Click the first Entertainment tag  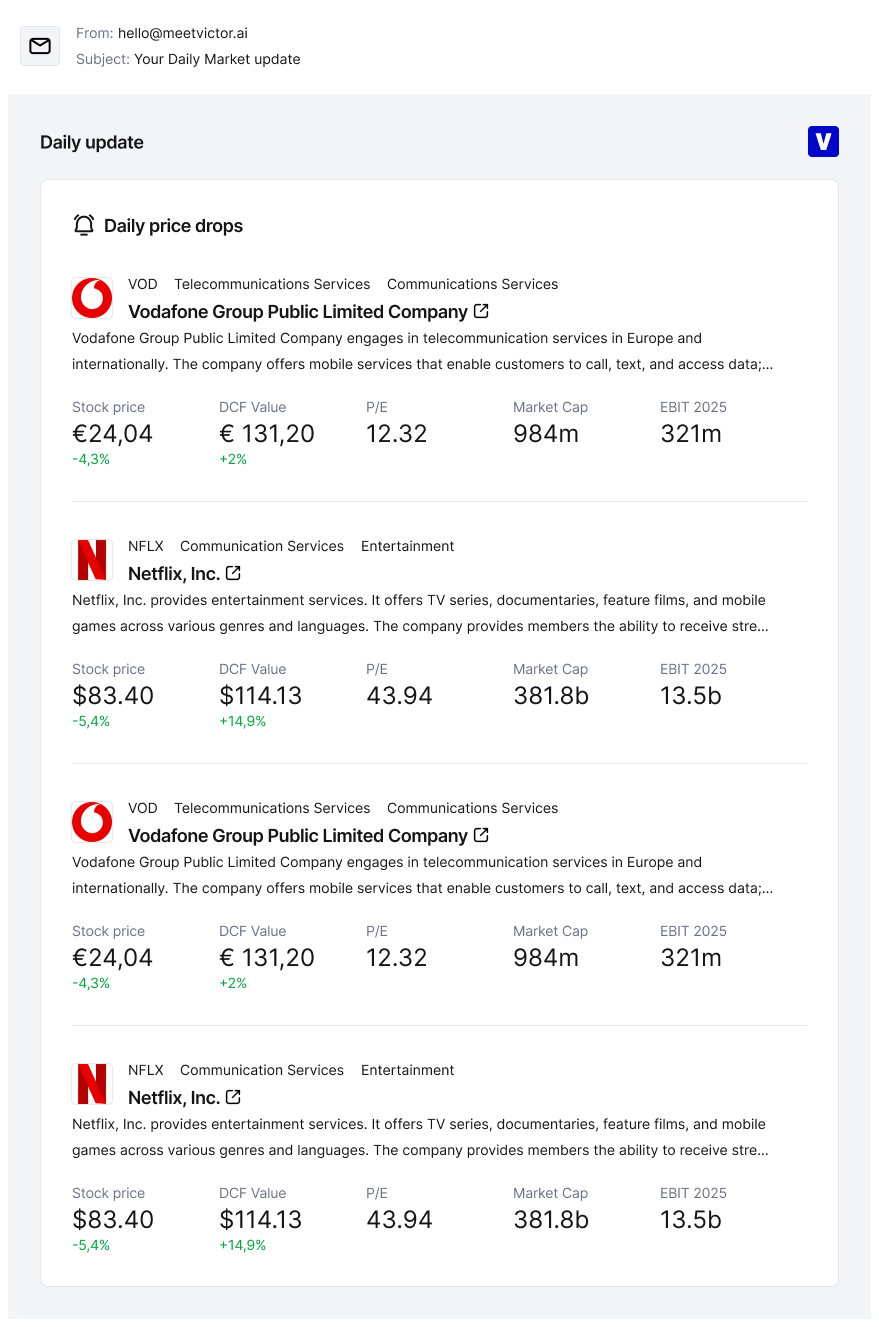[x=407, y=546]
